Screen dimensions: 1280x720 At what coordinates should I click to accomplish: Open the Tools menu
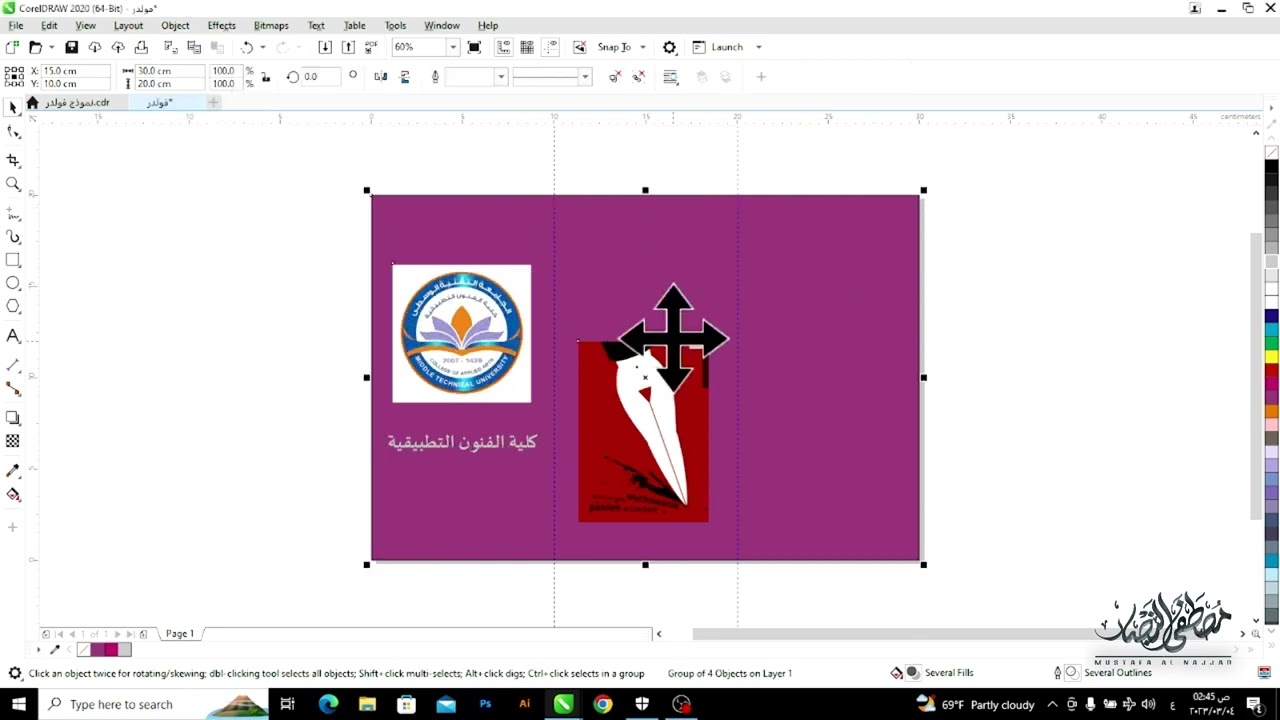tap(395, 25)
